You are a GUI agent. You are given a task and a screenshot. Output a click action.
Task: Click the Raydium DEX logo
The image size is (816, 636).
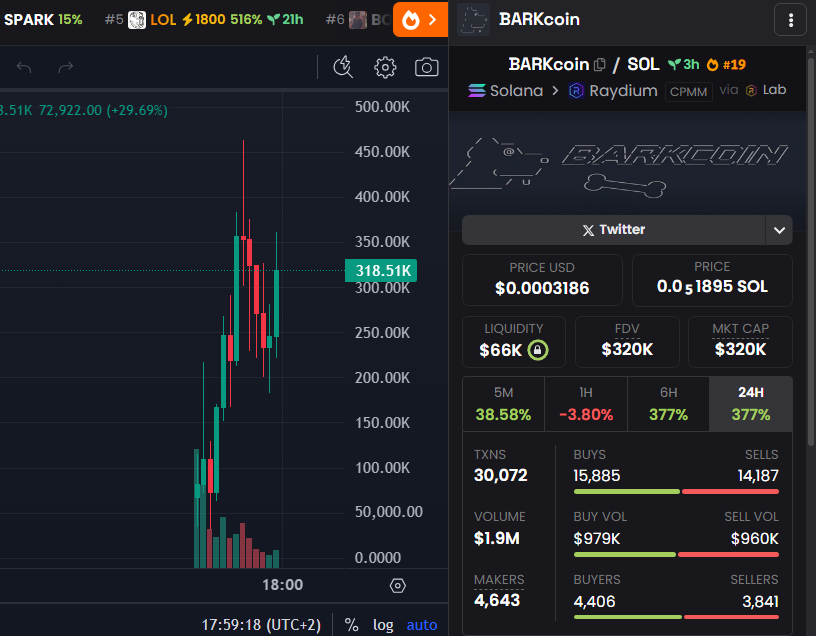click(576, 91)
